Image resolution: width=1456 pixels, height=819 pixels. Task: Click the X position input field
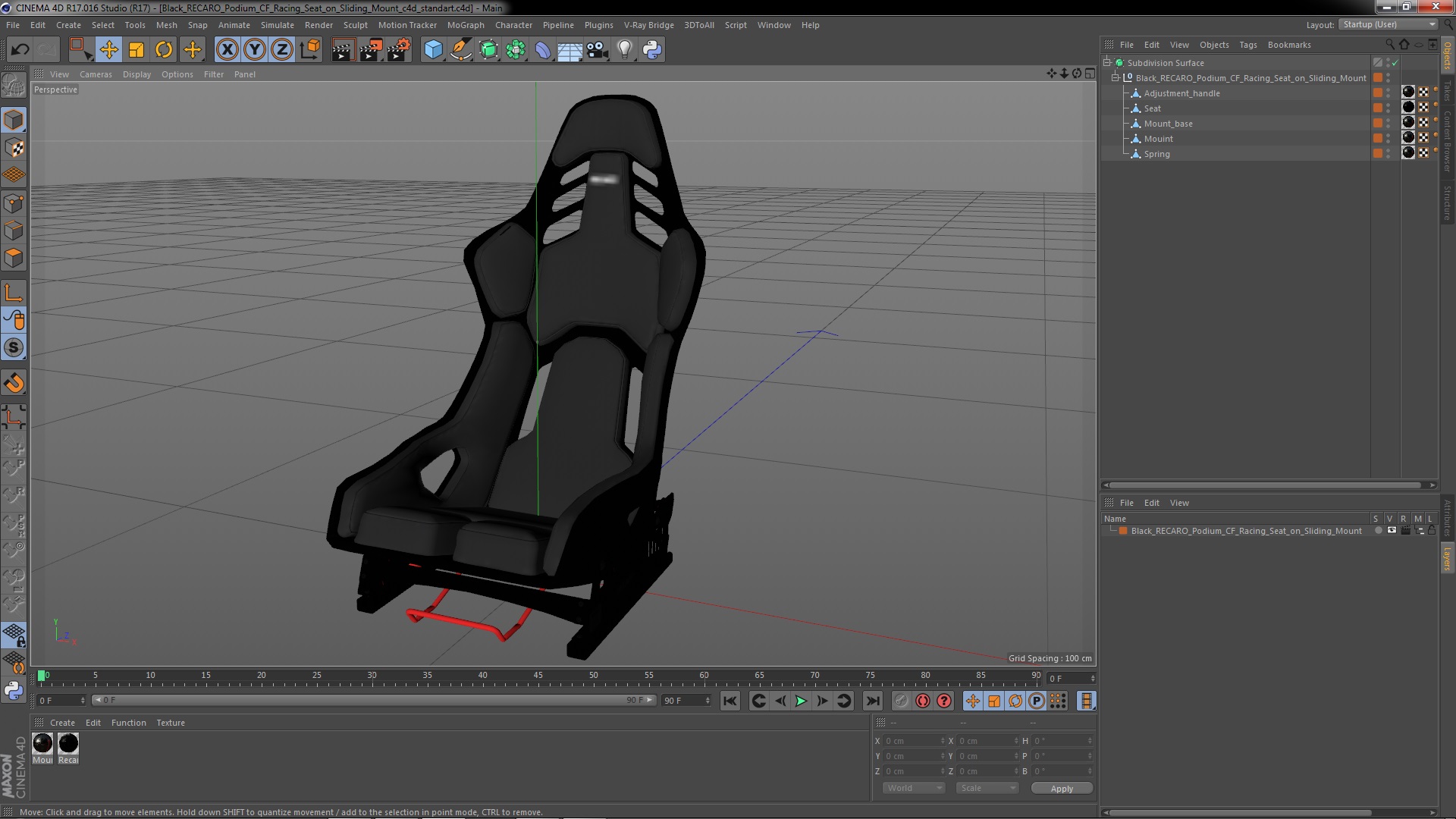(x=913, y=741)
